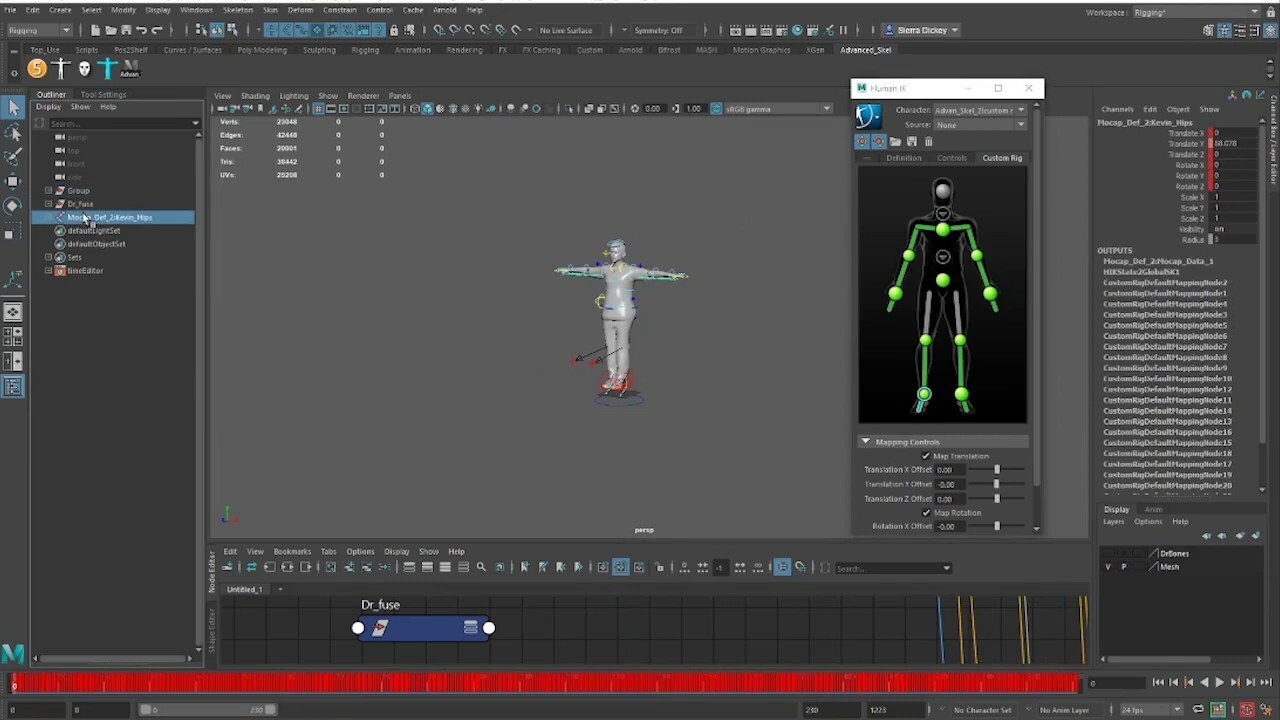Click the cyan T-shaped skeleton shelf icon
Viewport: 1280px width, 720px height.
tap(108, 69)
